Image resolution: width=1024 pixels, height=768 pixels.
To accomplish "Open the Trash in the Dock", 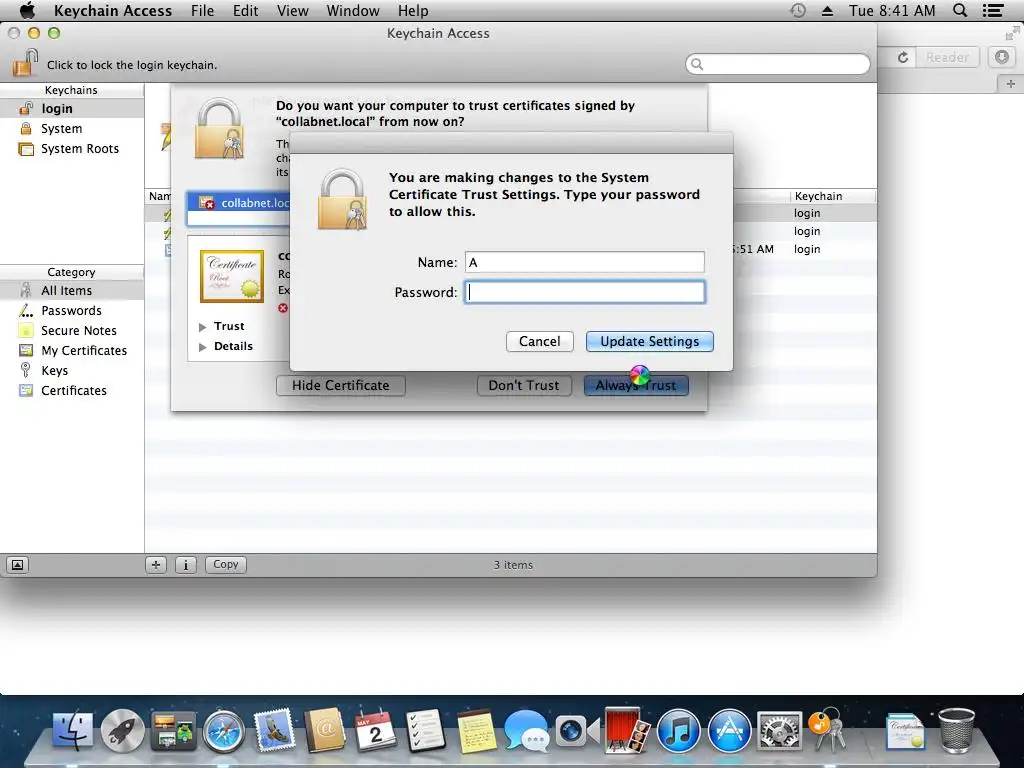I will pyautogui.click(x=956, y=731).
